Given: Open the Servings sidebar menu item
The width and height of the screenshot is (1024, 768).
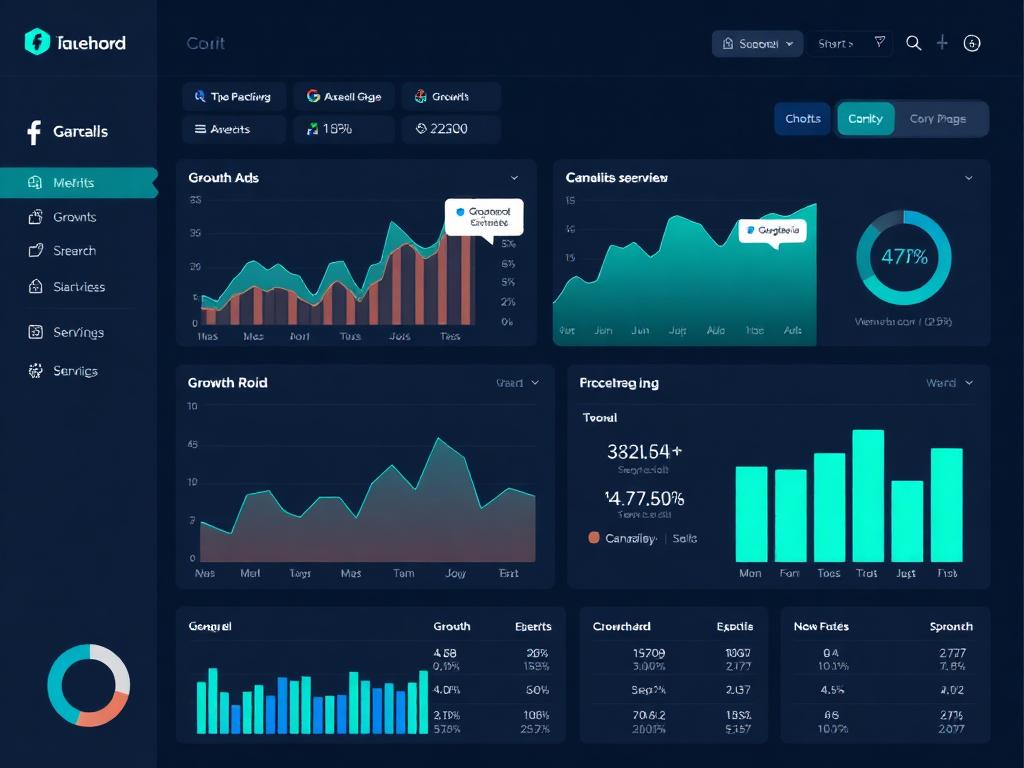Looking at the screenshot, I should (78, 332).
